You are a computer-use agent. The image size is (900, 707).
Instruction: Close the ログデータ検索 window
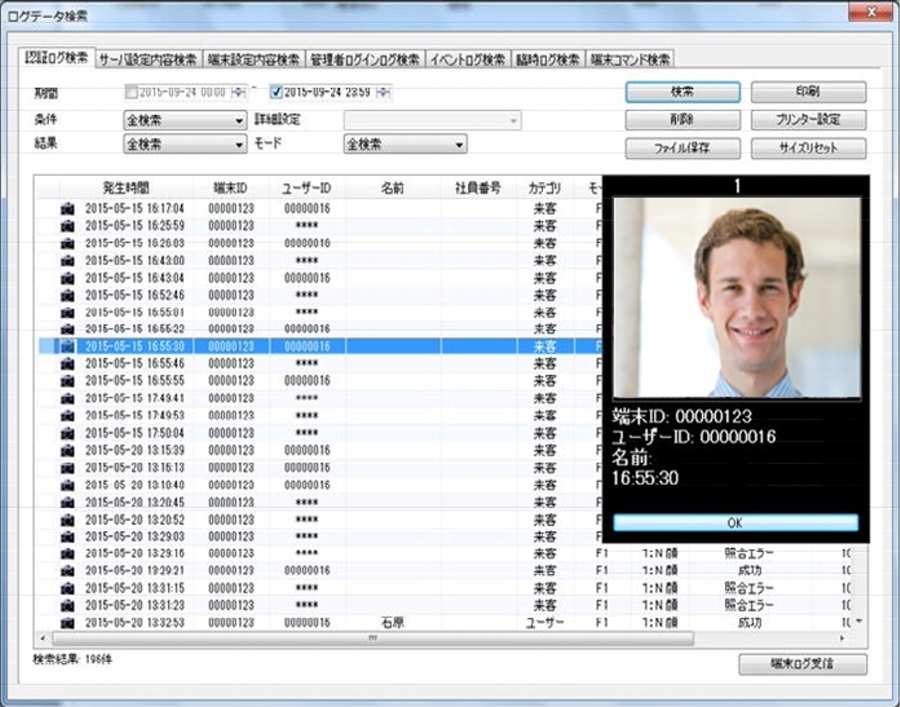point(871,11)
